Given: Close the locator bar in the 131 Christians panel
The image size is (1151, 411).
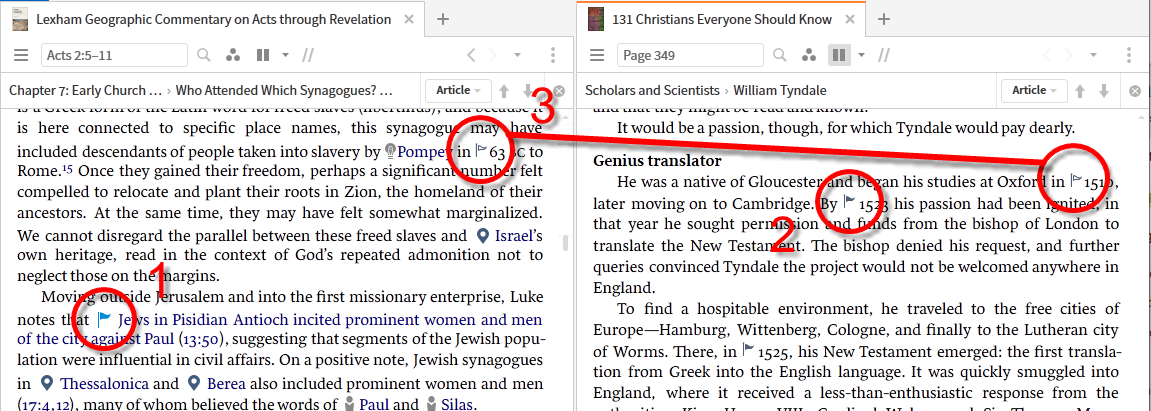Looking at the screenshot, I should 1135,91.
